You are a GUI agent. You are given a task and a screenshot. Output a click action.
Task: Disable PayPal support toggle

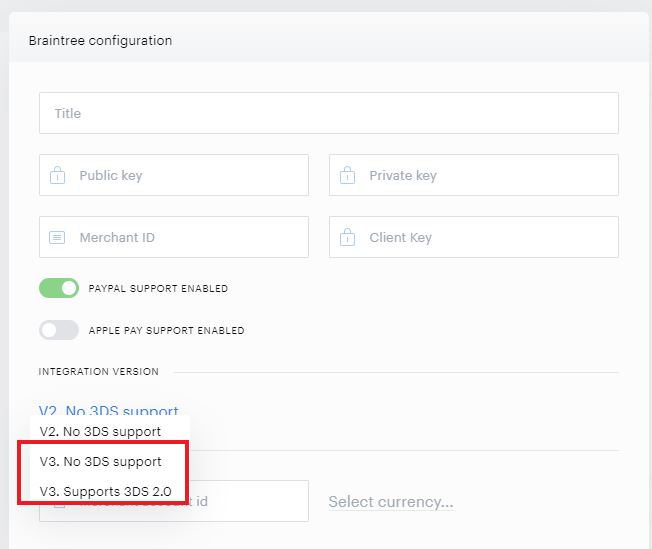59,288
